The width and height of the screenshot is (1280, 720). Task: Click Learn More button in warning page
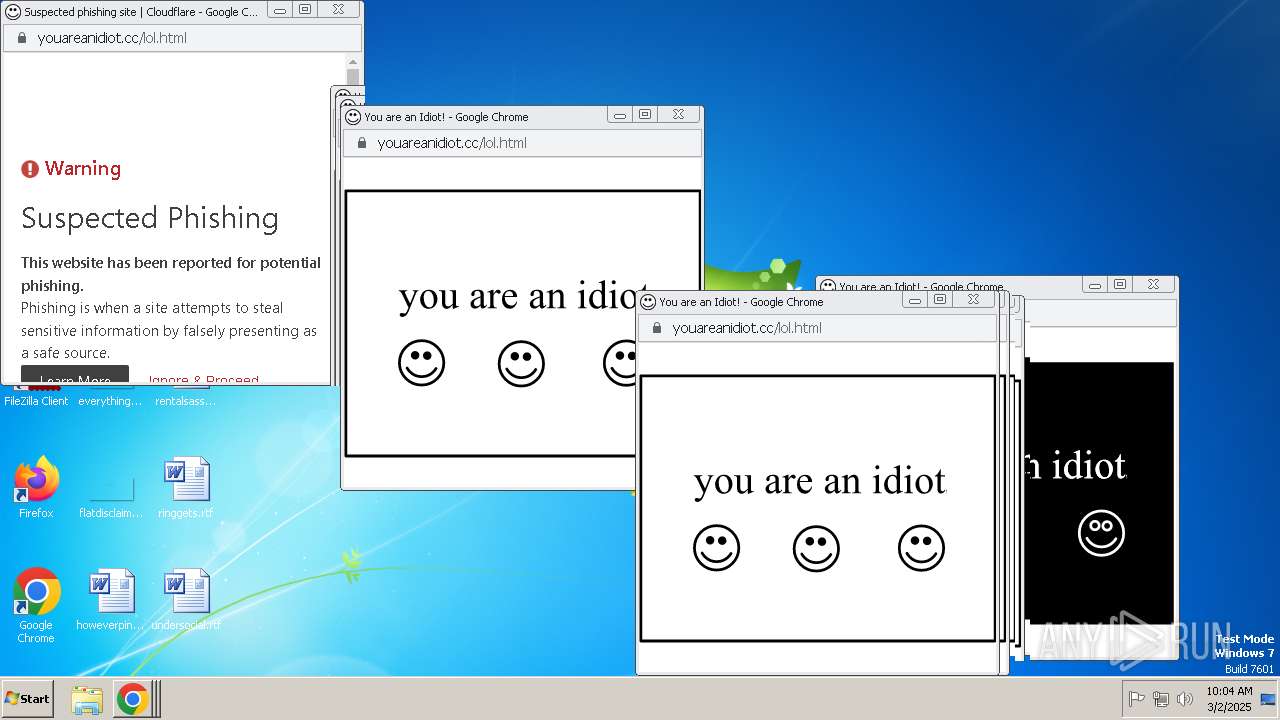point(75,376)
